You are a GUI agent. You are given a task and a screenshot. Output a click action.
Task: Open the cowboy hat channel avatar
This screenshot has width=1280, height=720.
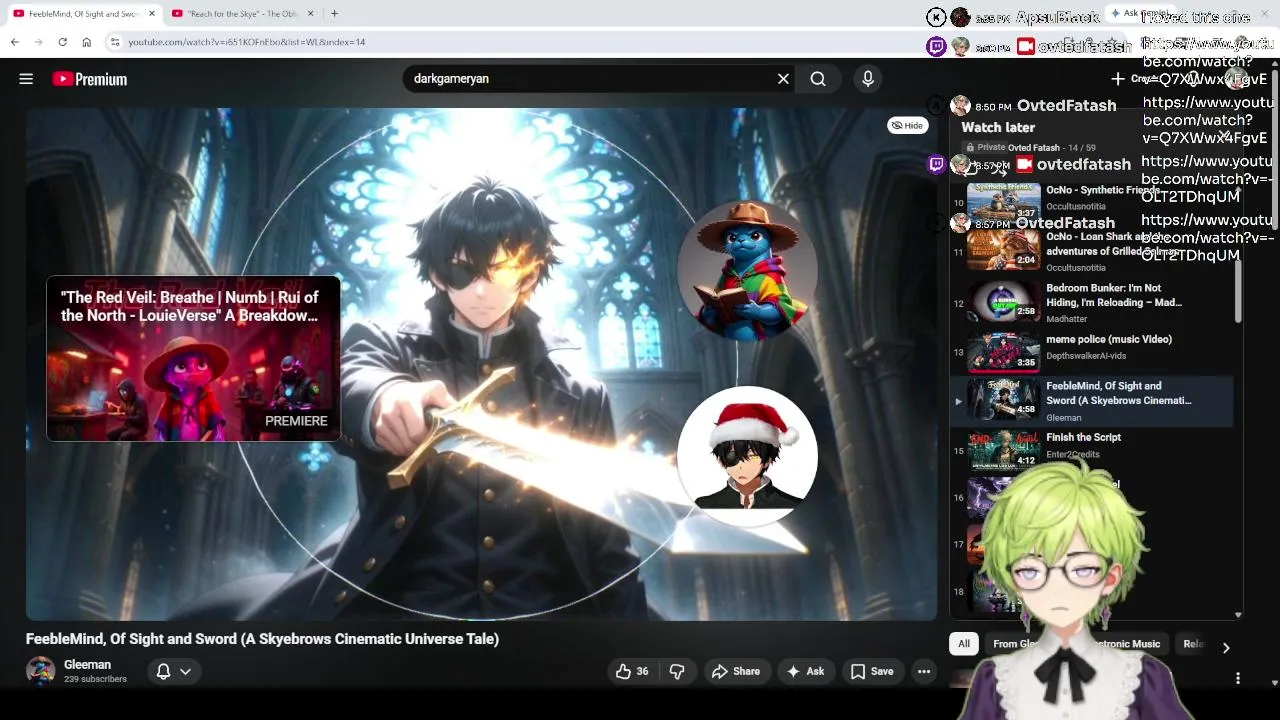747,271
